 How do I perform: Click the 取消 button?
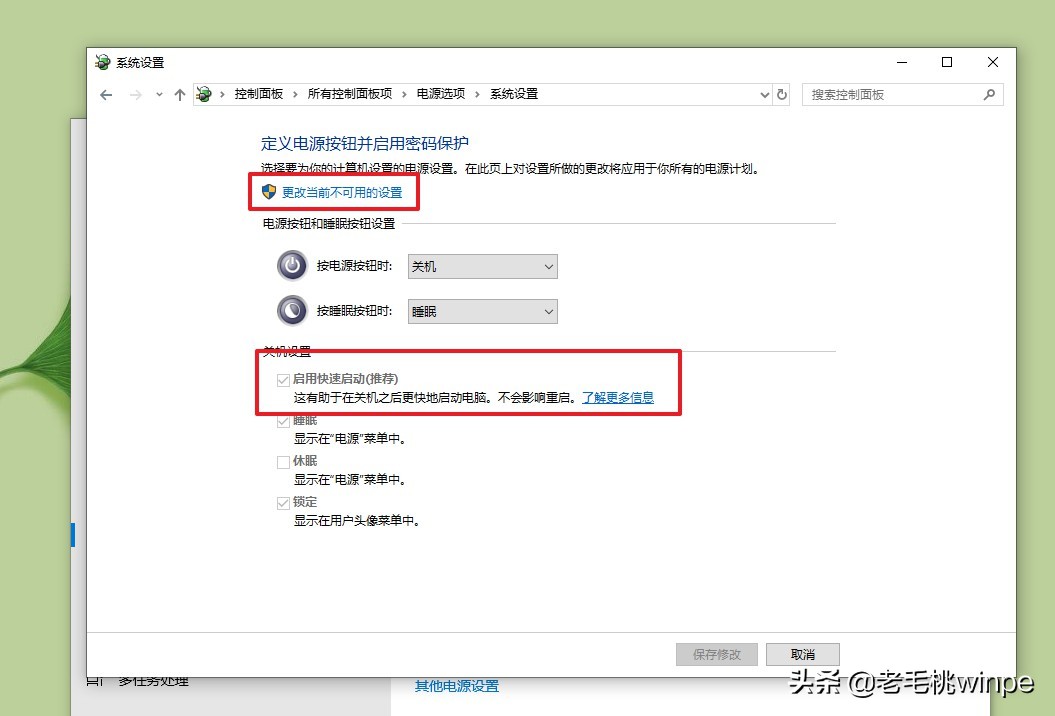click(802, 654)
